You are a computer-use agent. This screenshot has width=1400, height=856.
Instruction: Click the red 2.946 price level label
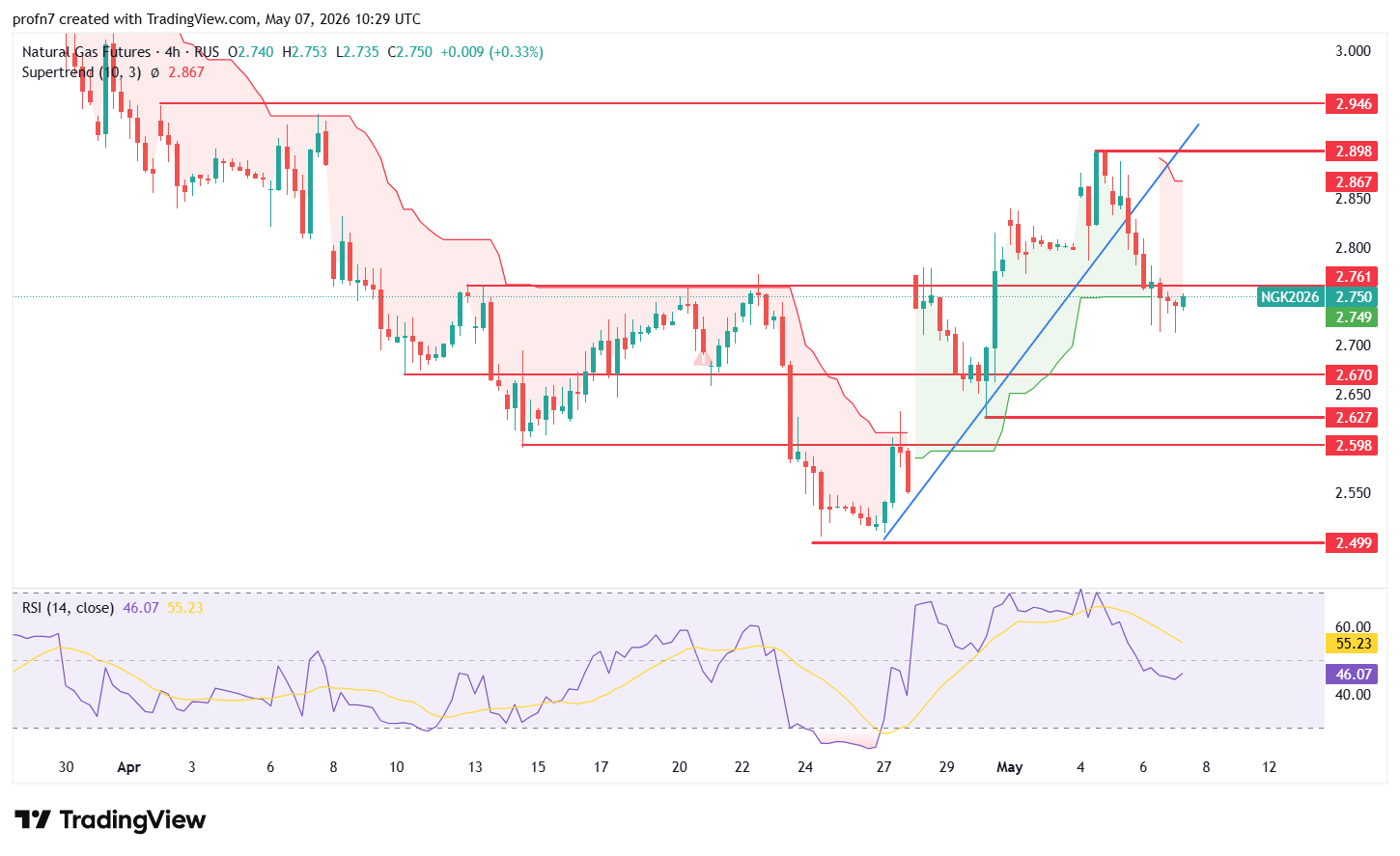[1353, 104]
